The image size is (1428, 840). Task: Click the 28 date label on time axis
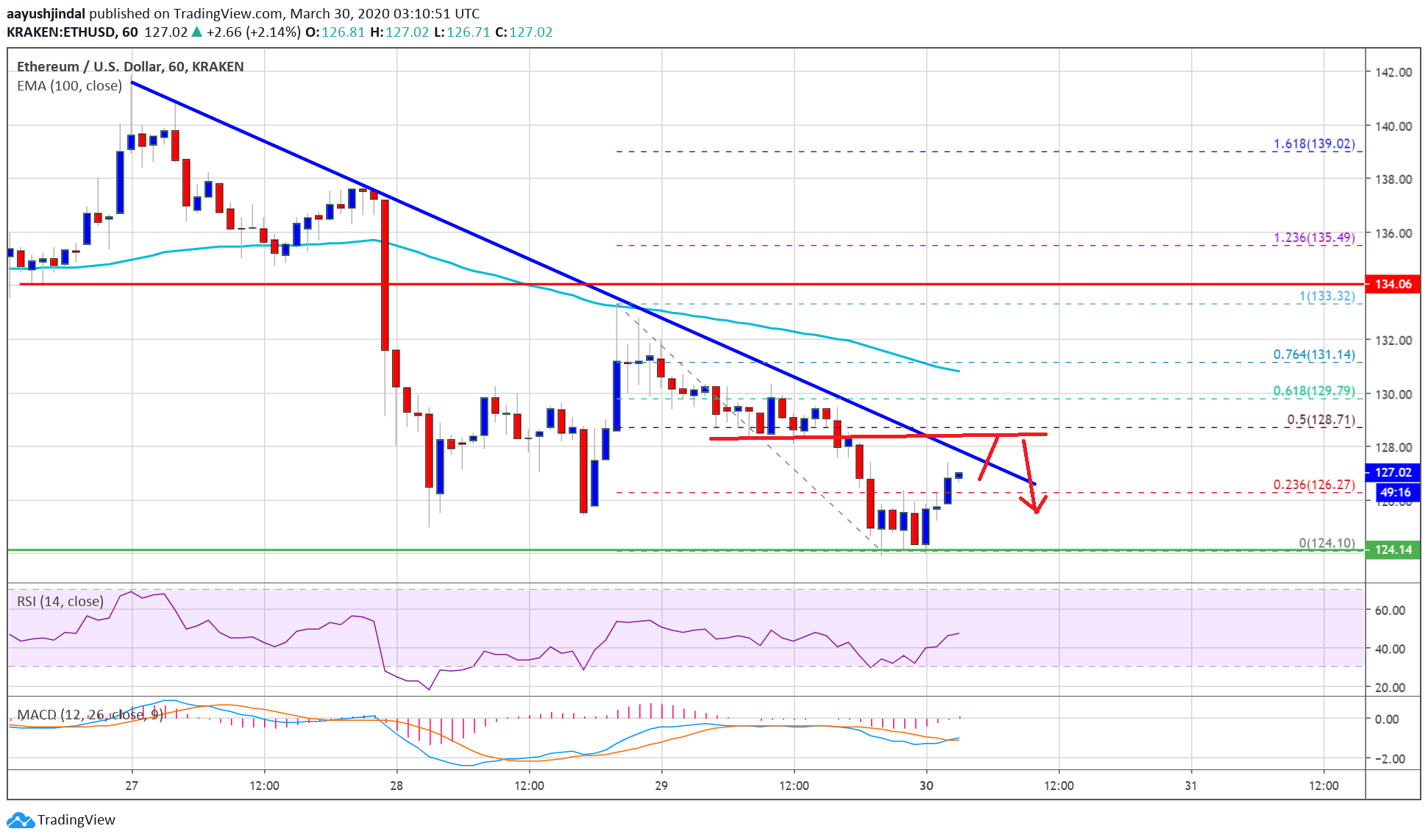coord(396,786)
